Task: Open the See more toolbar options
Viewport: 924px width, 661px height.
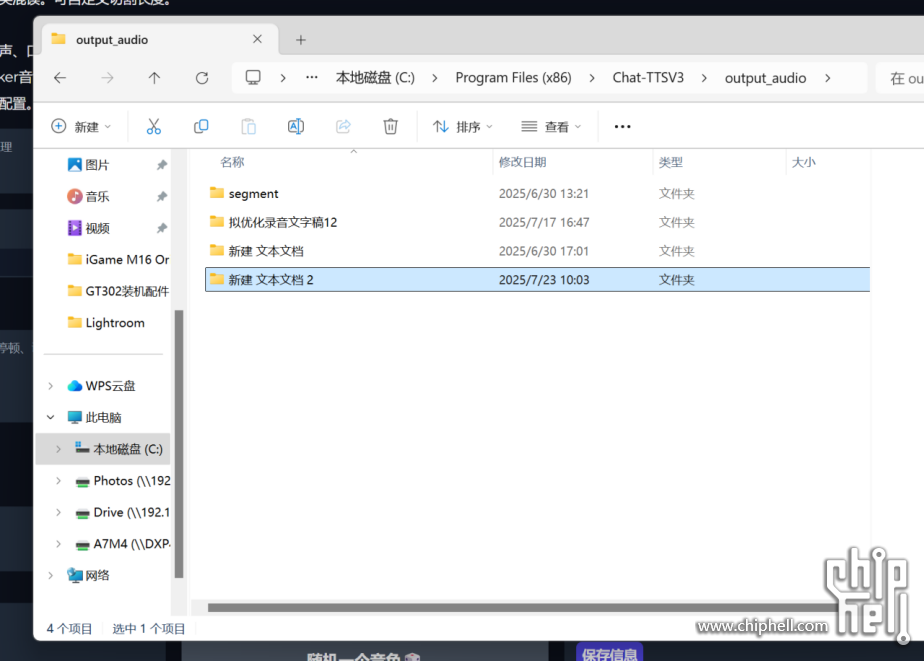Action: (x=622, y=126)
